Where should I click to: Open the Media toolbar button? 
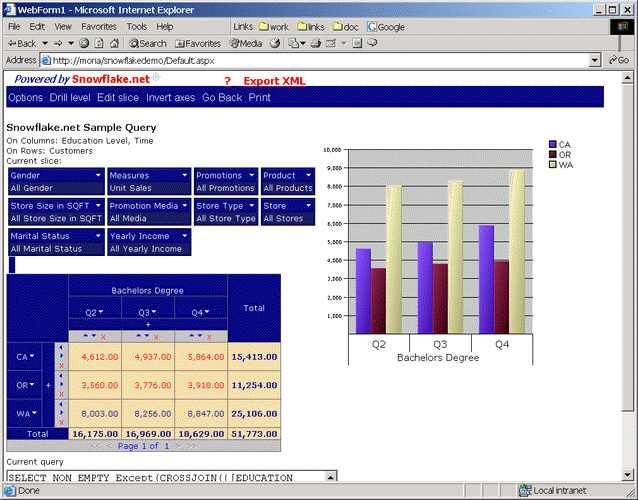[x=246, y=43]
